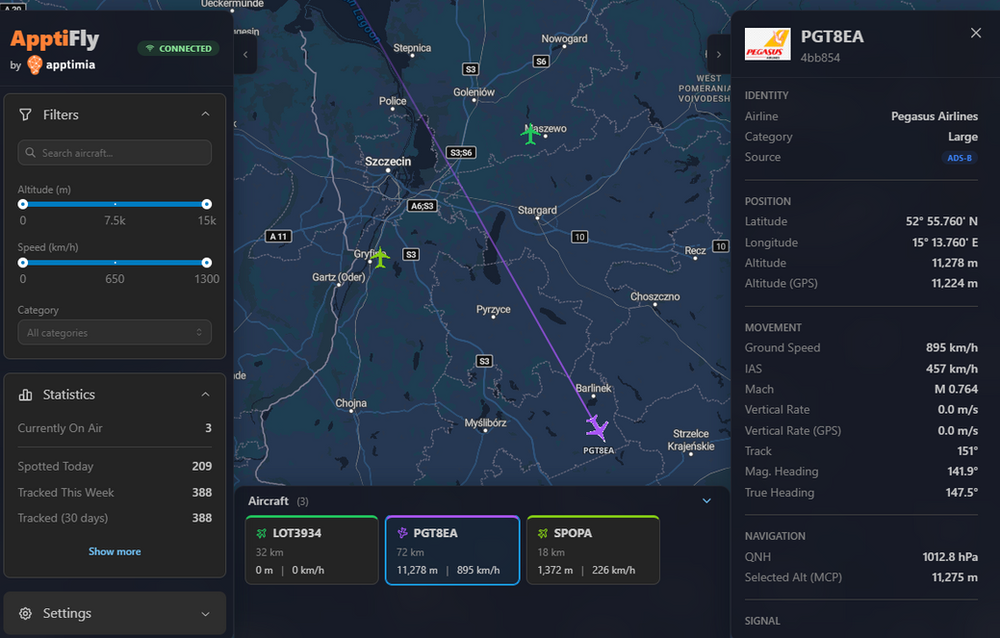Click the Selected Alt (MCP) value
This screenshot has height=638, width=1000.
click(954, 577)
